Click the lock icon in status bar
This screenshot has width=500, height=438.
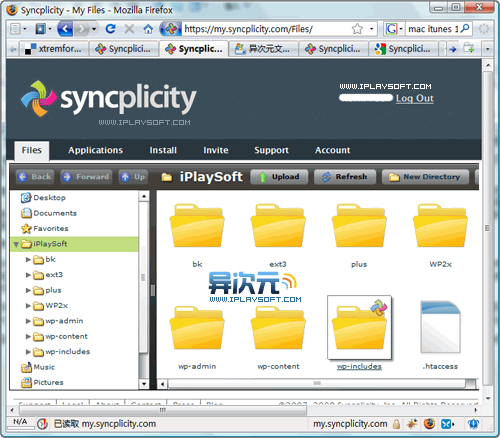click(396, 424)
